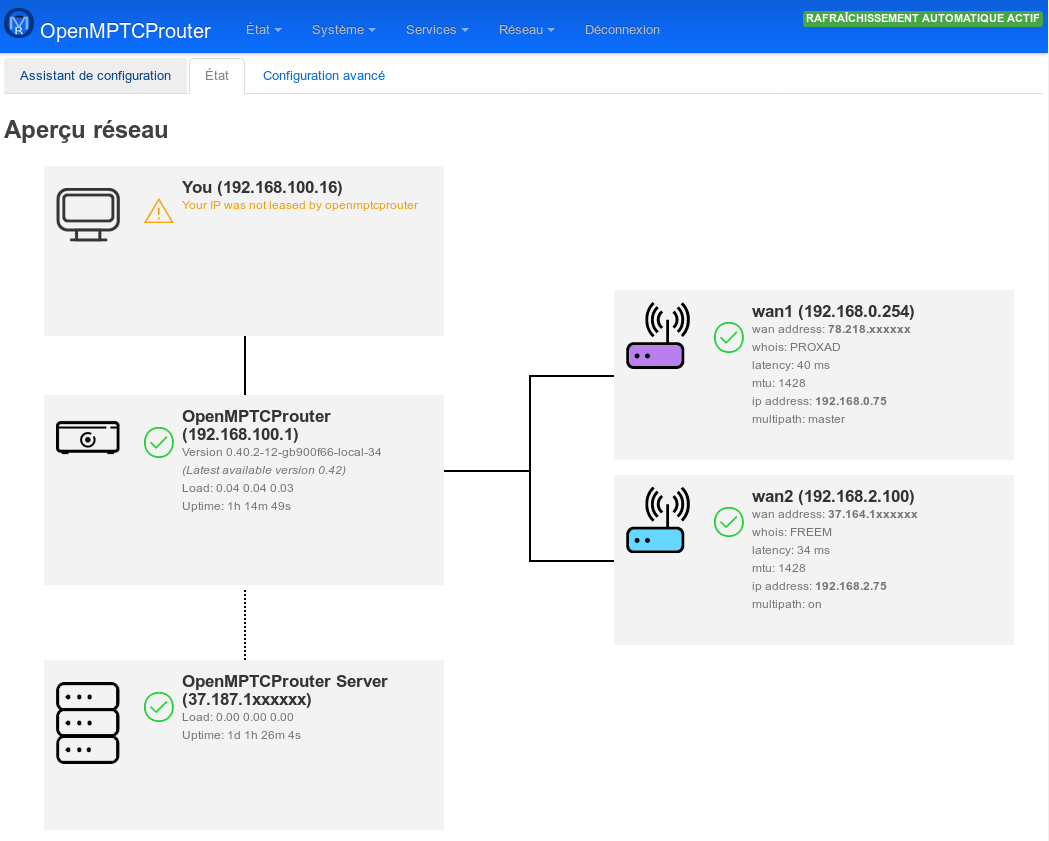Click the ip address 192.168.0.75 line
1049x841 pixels.
click(819, 401)
